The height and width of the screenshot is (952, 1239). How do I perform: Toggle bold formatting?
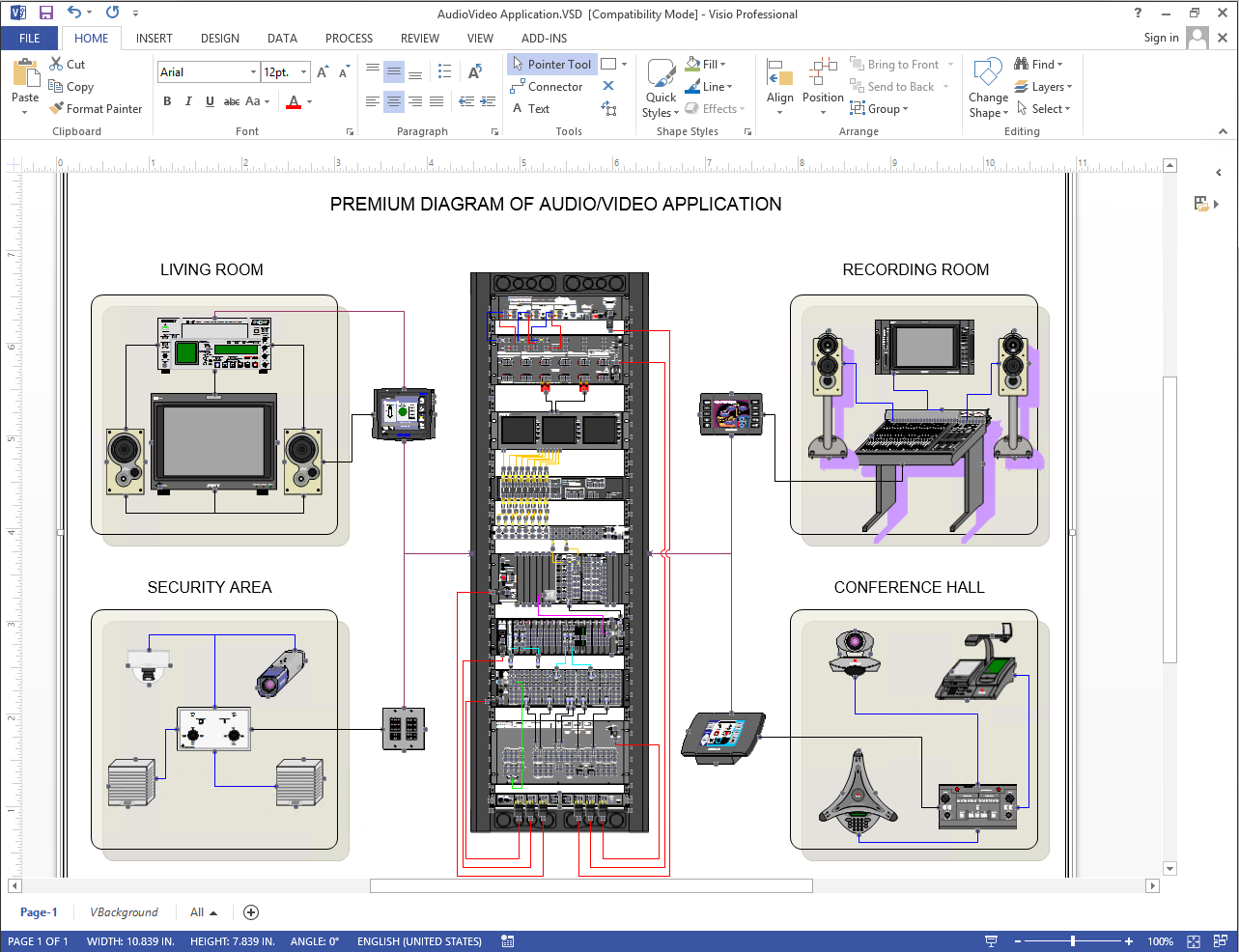coord(166,100)
